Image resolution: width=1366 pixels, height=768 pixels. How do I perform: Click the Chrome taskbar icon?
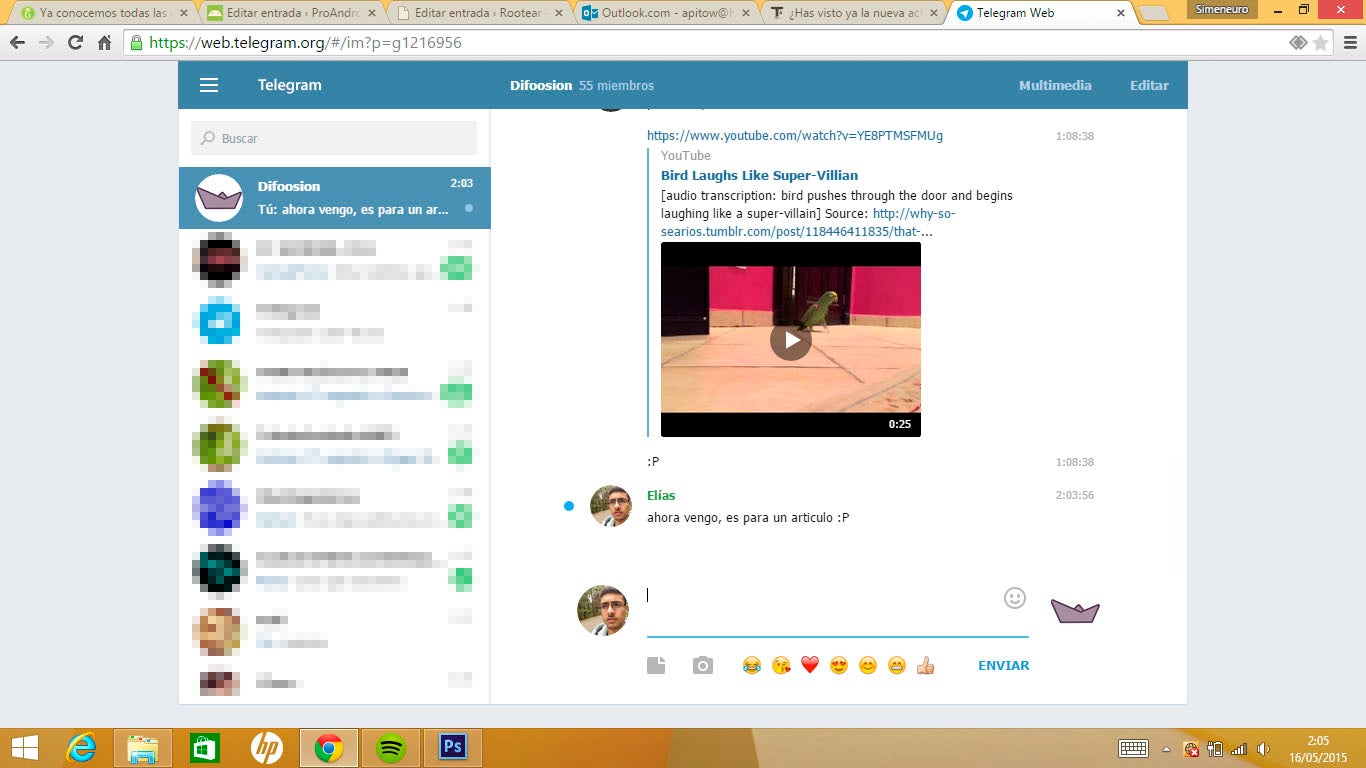329,748
